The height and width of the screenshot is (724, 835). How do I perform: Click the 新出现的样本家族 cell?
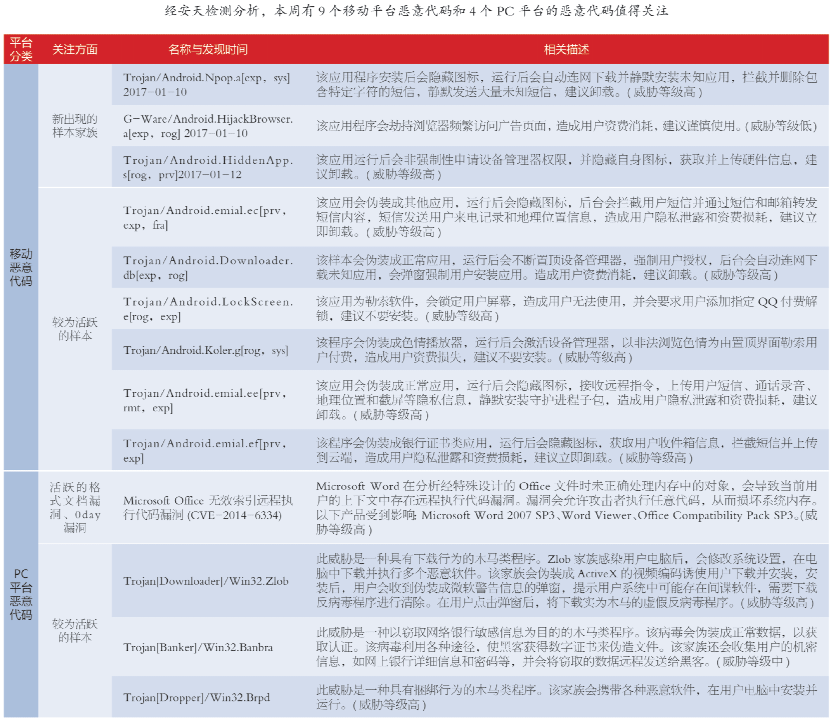75,126
